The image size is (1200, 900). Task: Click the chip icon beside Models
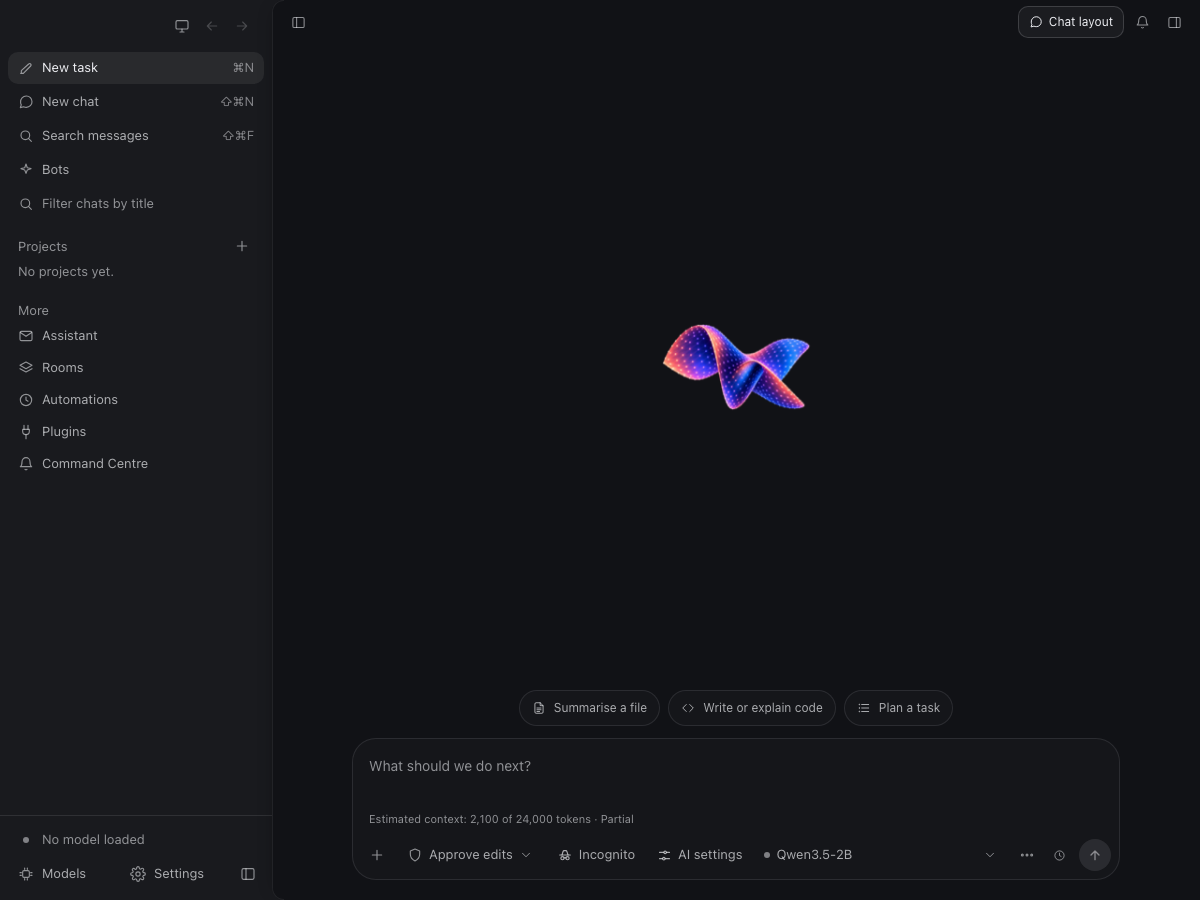click(x=26, y=874)
